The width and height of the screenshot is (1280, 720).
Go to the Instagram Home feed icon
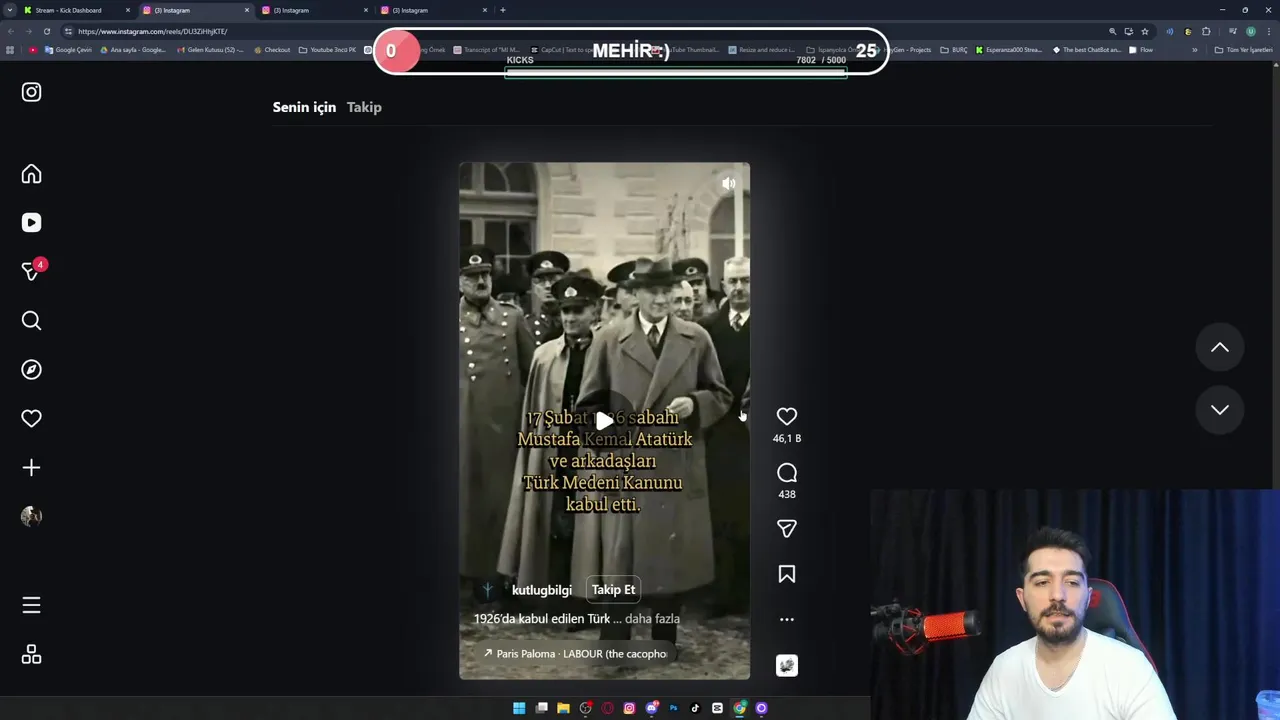tap(31, 174)
